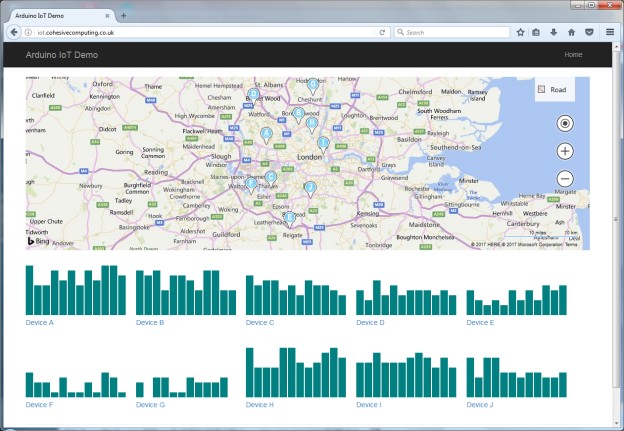Viewport: 624px width, 431px height.
Task: Click the Device D bar chart
Action: tap(406, 298)
